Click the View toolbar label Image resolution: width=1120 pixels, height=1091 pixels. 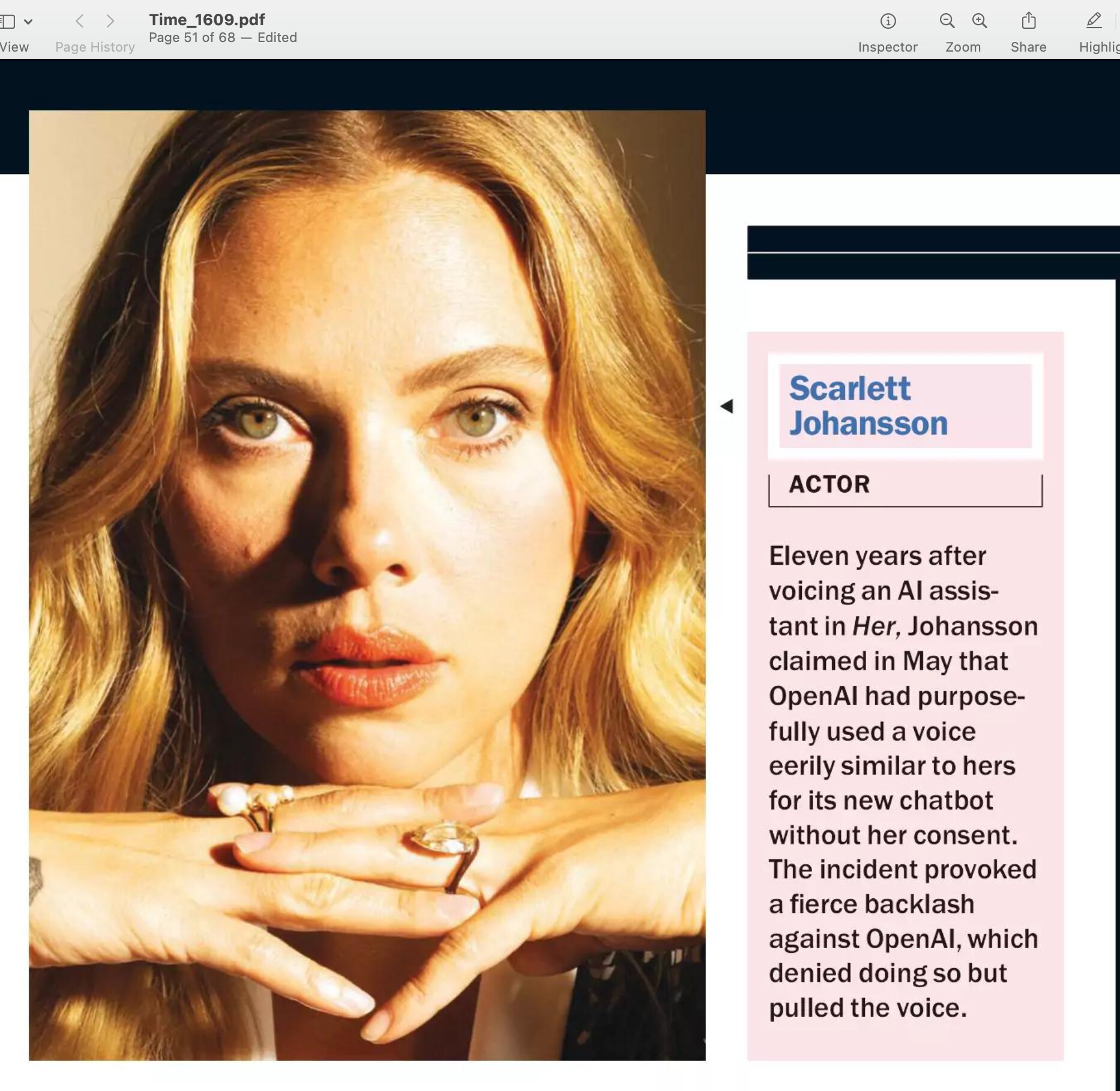[x=14, y=47]
